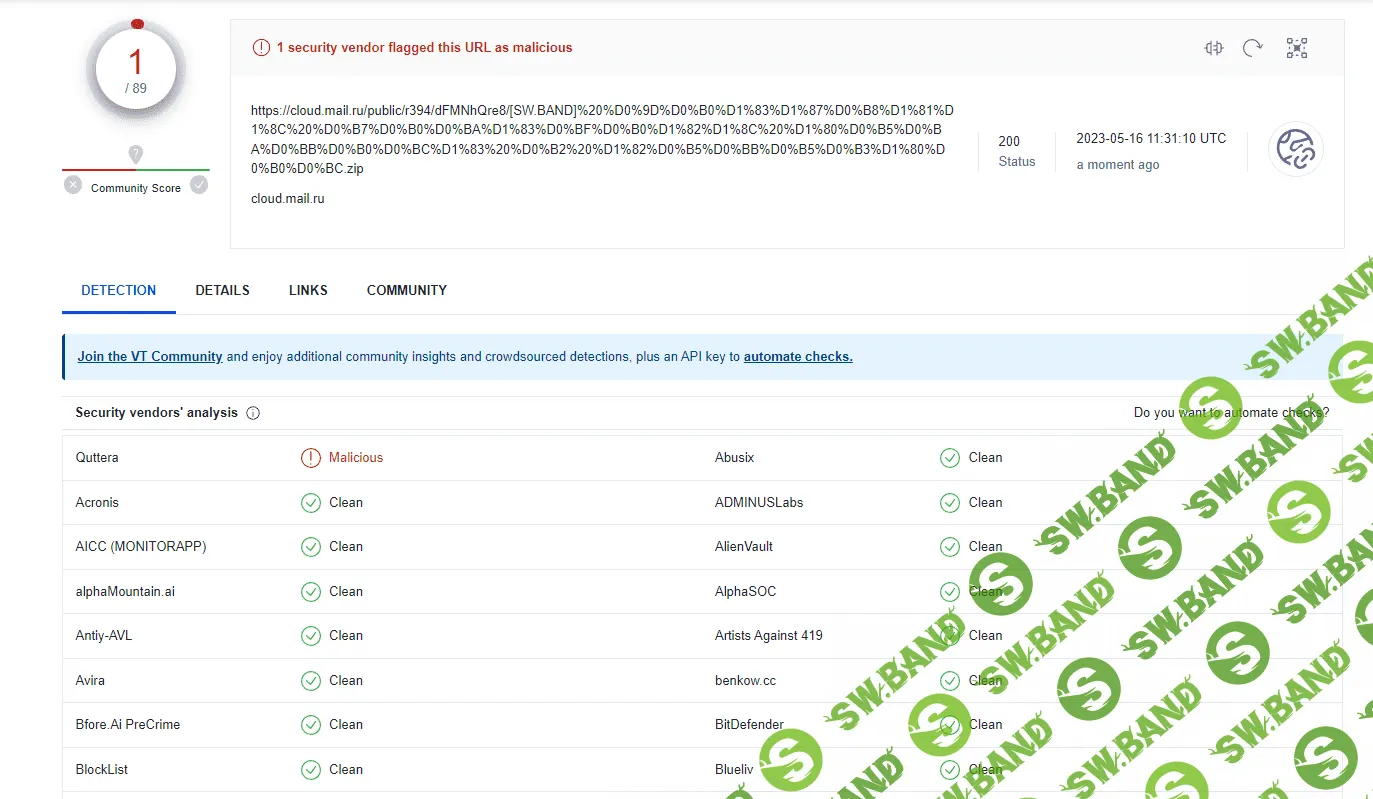The height and width of the screenshot is (799, 1373).
Task: Click the Clean check icon for Acronis
Action: pyautogui.click(x=311, y=503)
